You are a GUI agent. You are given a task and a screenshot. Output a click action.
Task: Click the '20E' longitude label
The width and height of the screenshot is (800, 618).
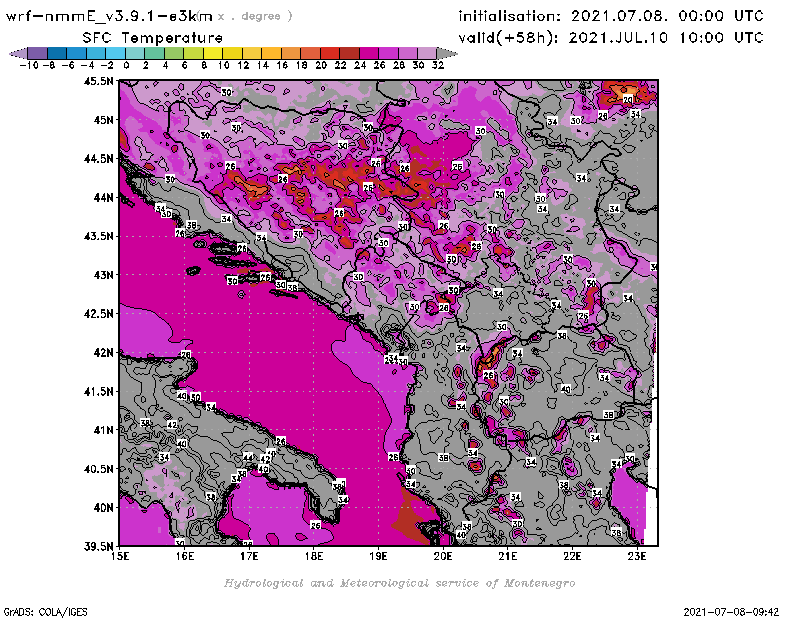point(443,556)
